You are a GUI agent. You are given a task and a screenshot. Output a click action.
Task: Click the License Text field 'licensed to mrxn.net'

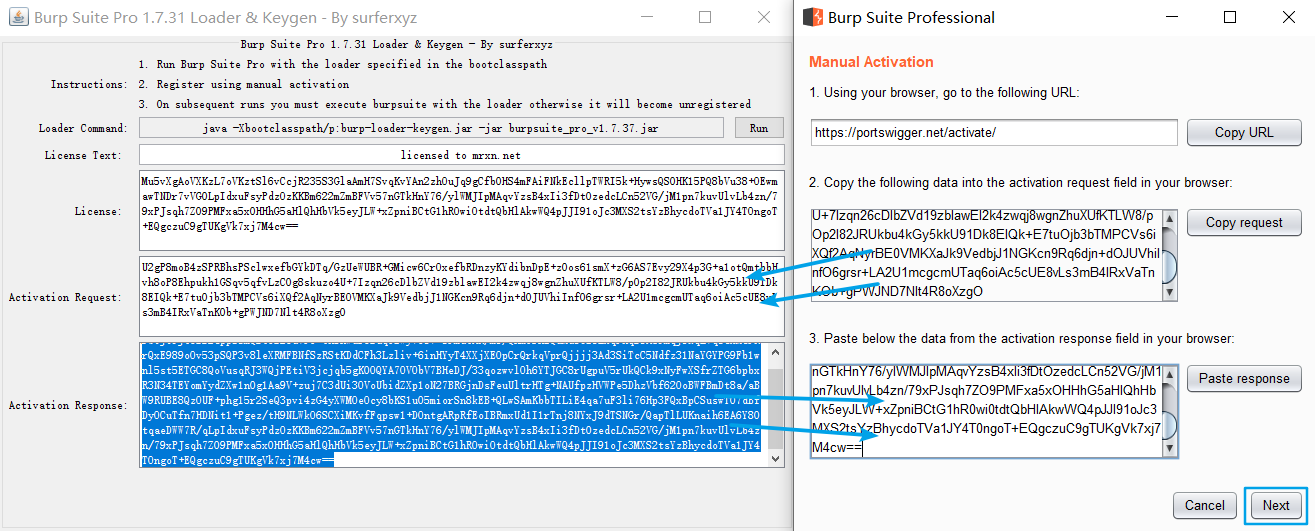(x=460, y=155)
